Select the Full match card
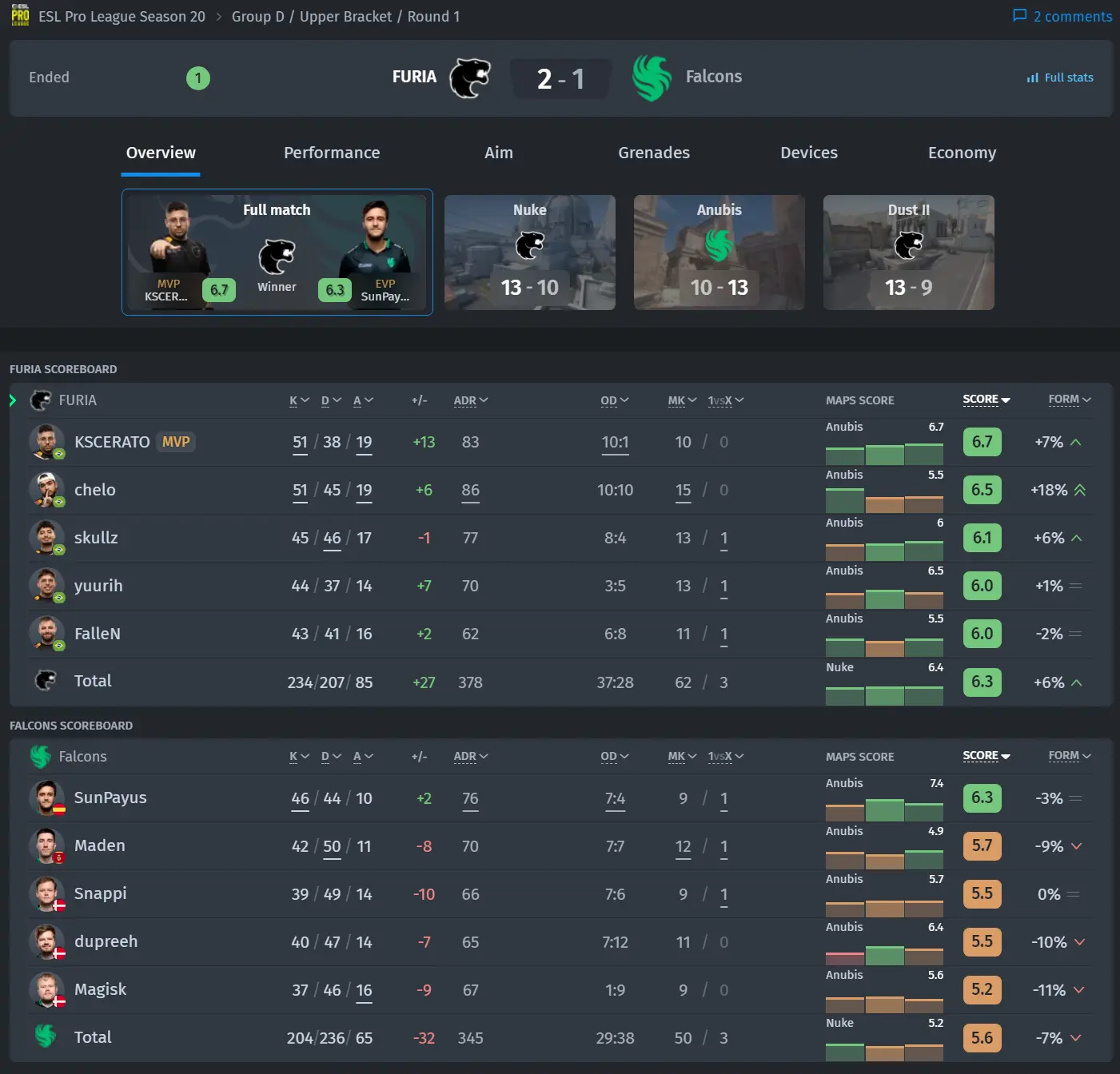The image size is (1120, 1074). point(277,252)
